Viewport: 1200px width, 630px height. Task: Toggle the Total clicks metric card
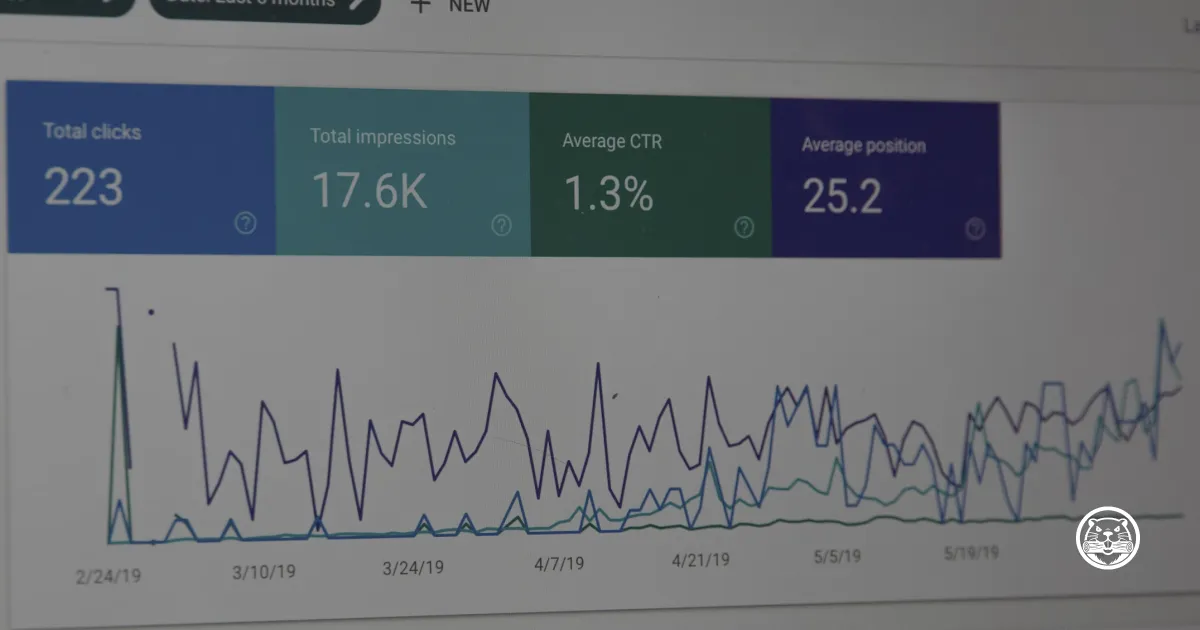[x=141, y=167]
